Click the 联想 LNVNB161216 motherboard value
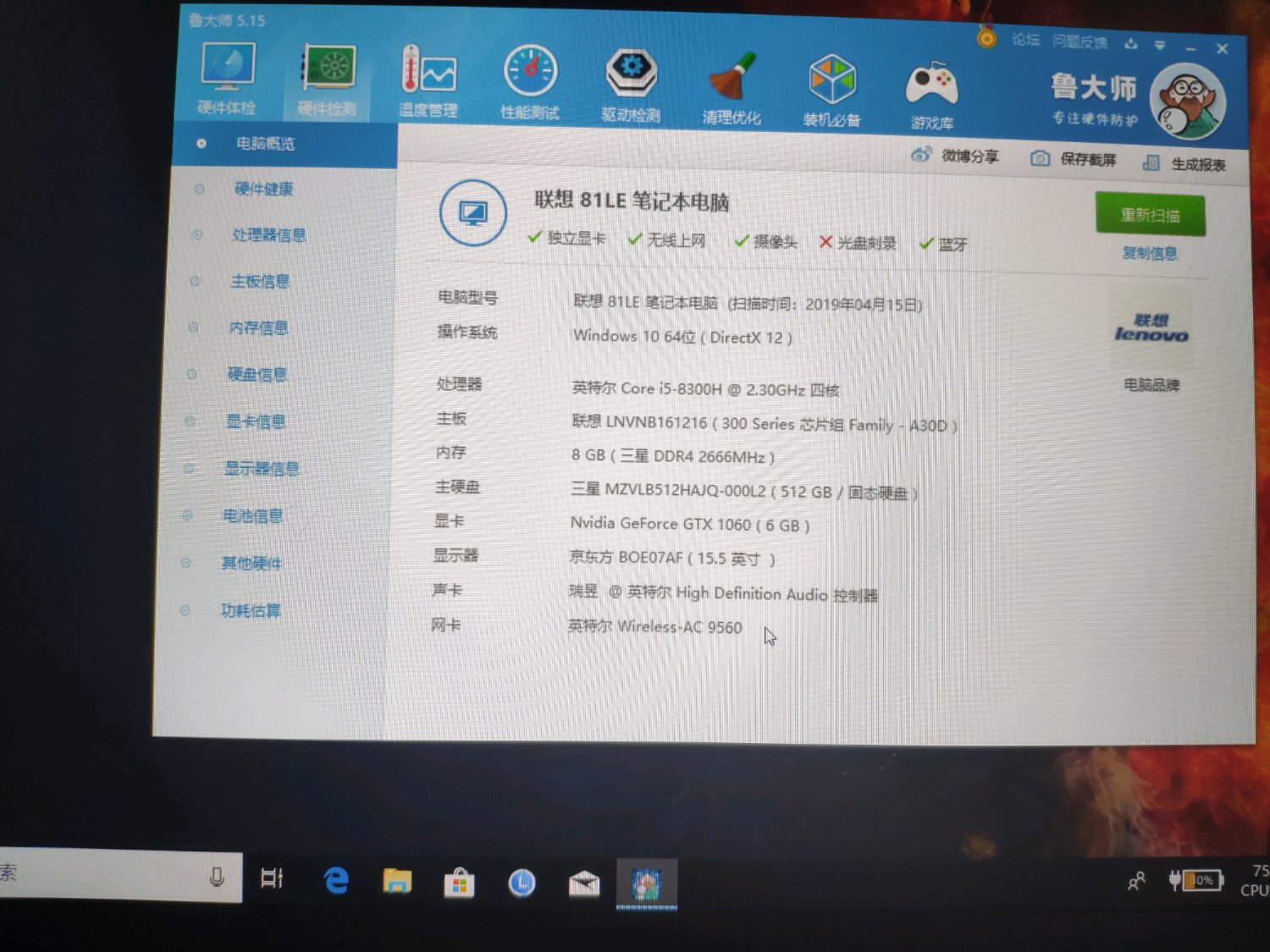The image size is (1270, 952). tap(765, 424)
